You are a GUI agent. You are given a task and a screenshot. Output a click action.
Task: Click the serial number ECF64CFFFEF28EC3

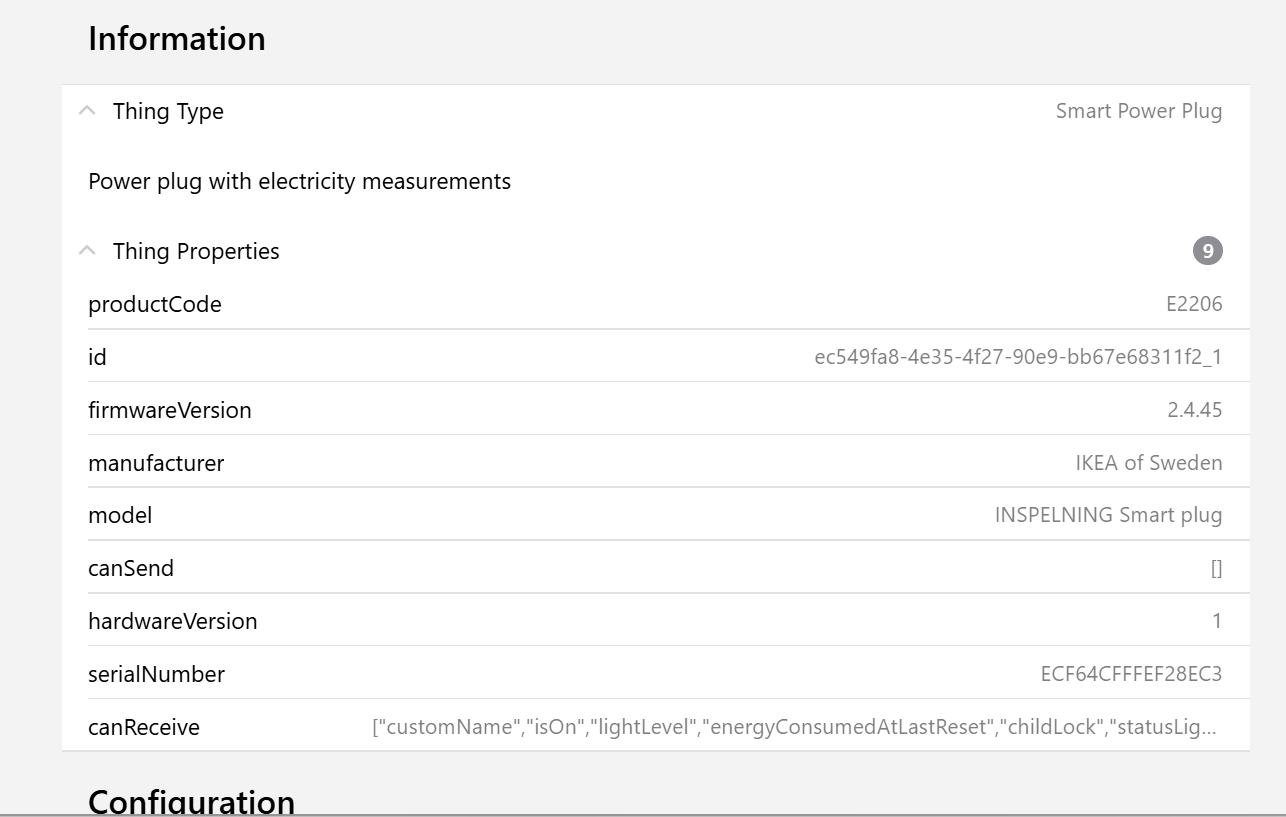(1131, 674)
